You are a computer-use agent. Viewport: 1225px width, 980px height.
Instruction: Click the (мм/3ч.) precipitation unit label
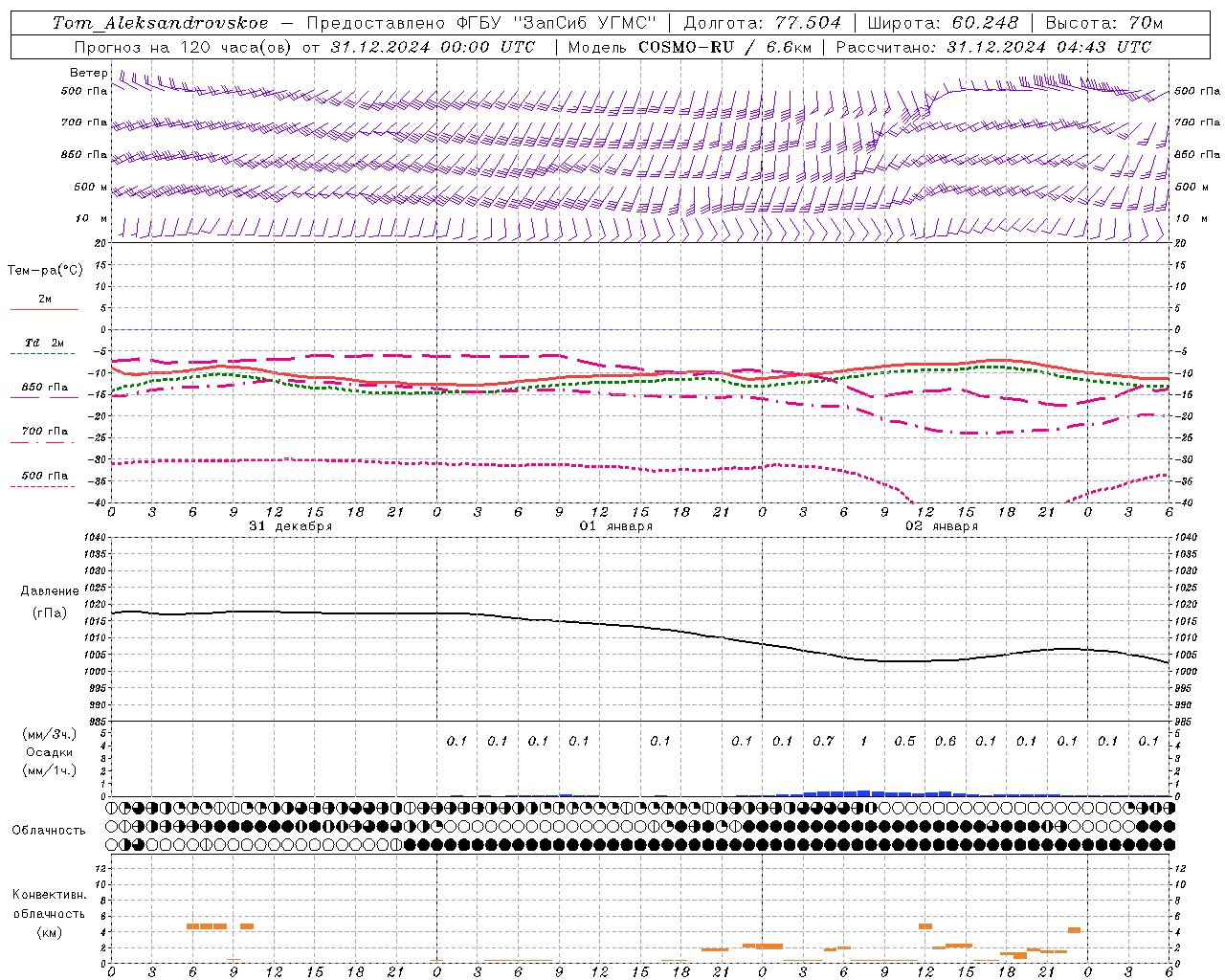coord(50,735)
